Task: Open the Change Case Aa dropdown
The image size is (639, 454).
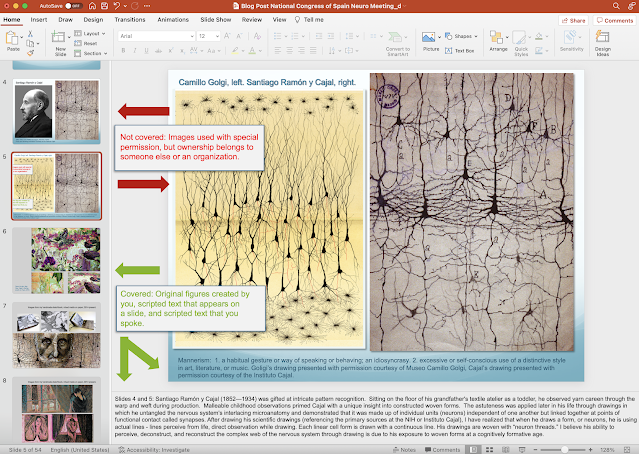Action: click(x=214, y=51)
